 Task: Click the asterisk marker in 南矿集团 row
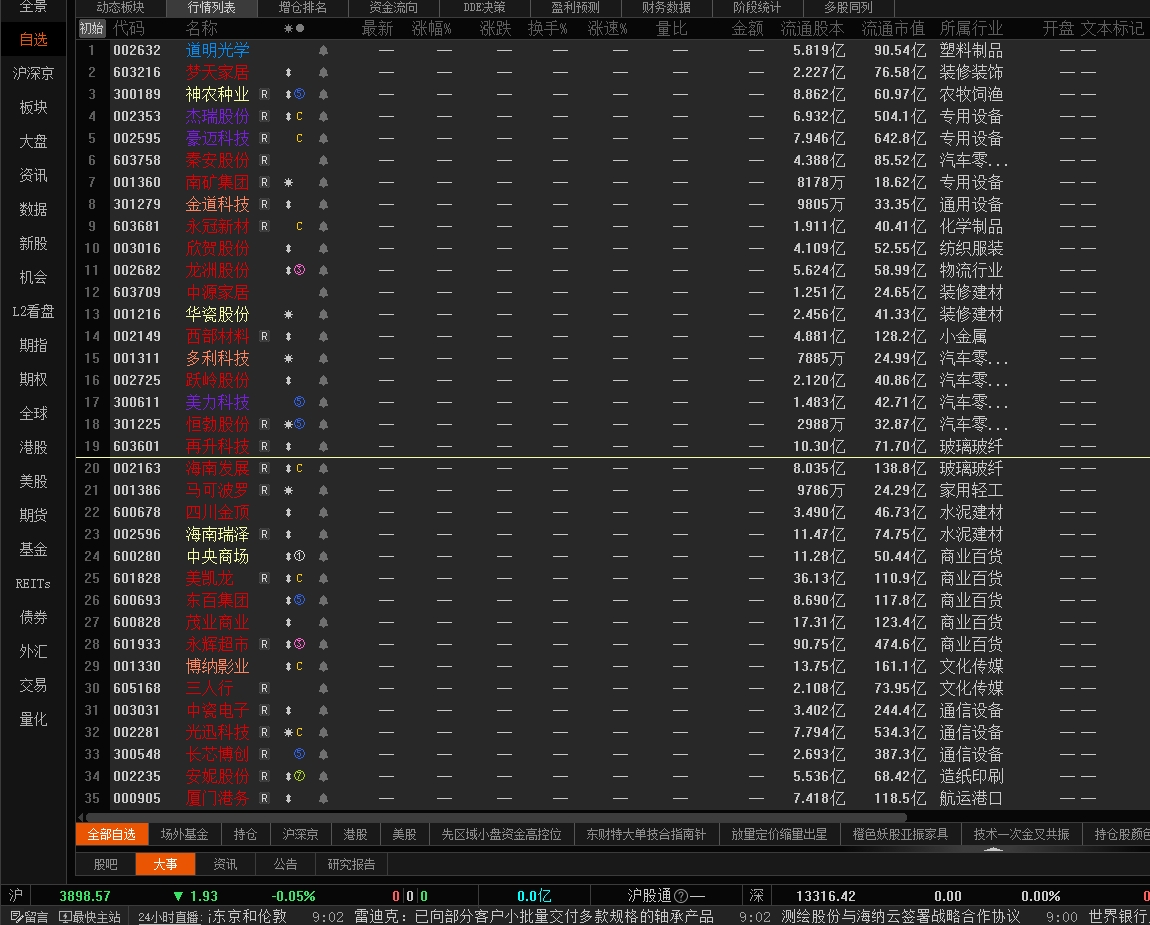(x=288, y=183)
